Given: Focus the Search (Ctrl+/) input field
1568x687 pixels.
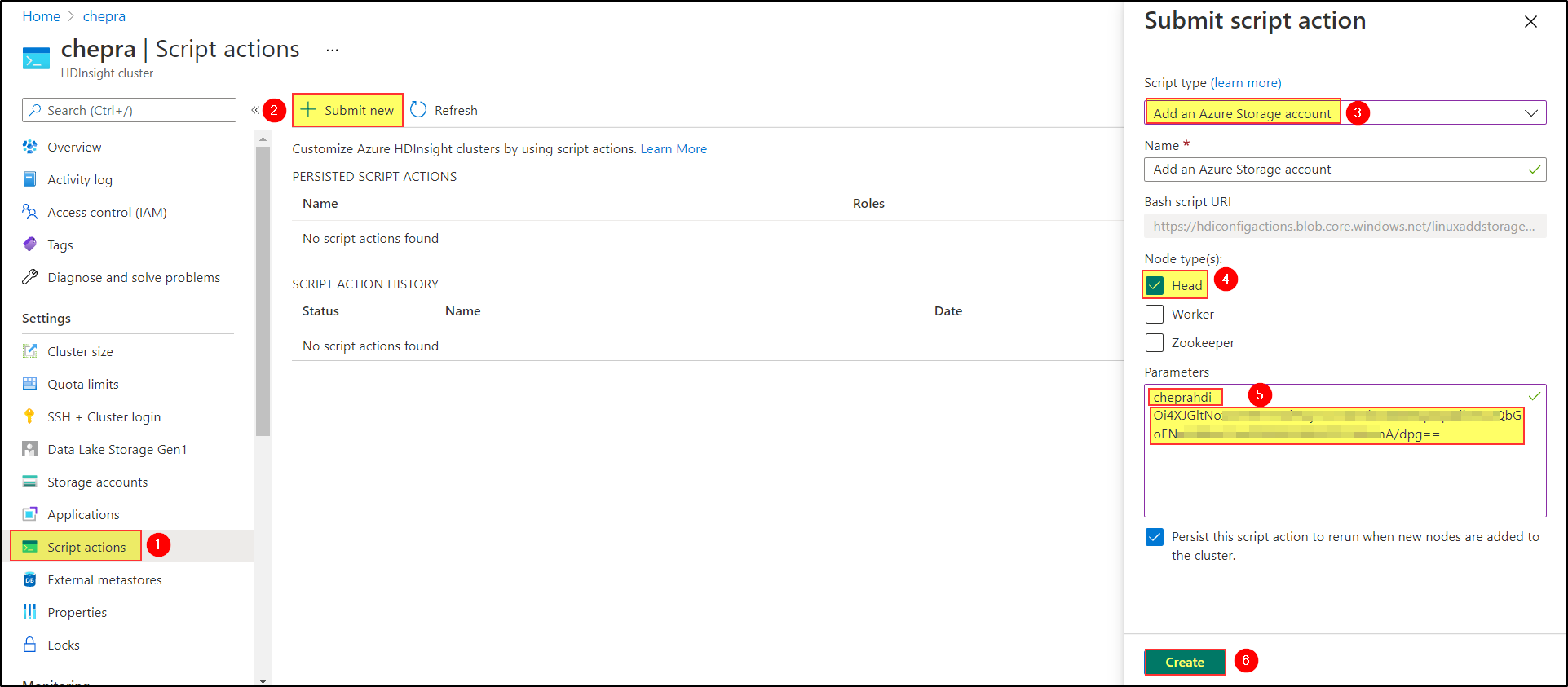Looking at the screenshot, I should (129, 110).
